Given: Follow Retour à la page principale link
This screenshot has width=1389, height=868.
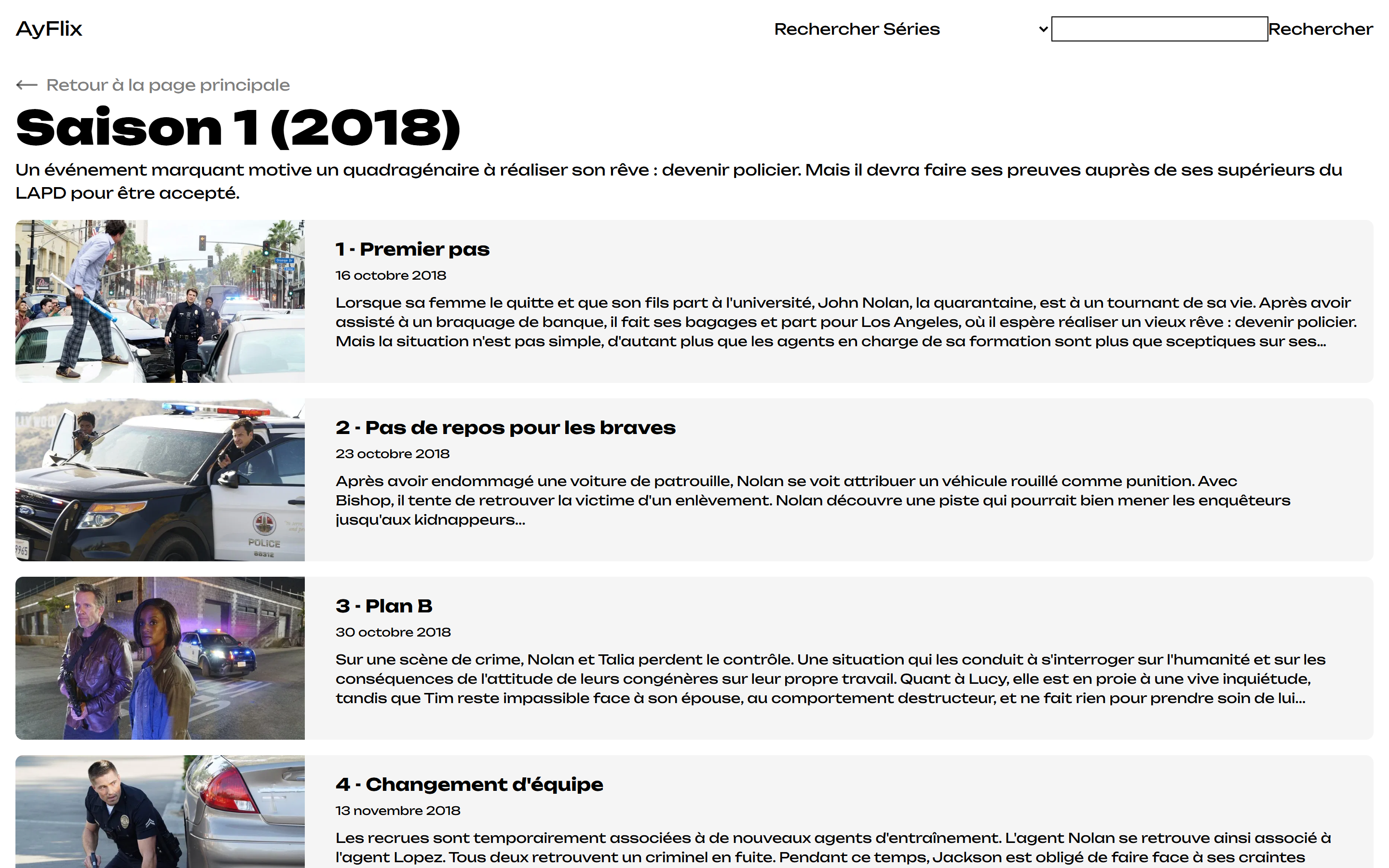Looking at the screenshot, I should 168,85.
